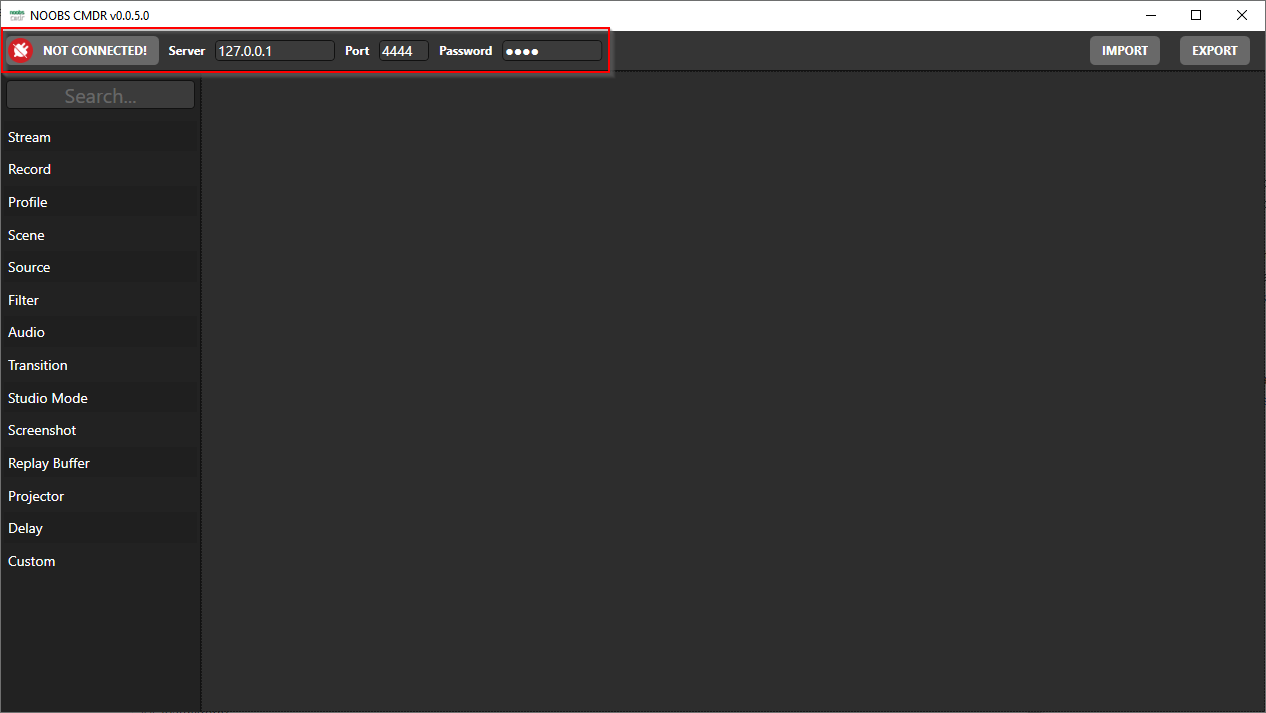
Task: Minimize the NOOBS CMDR window
Action: click(x=1150, y=15)
